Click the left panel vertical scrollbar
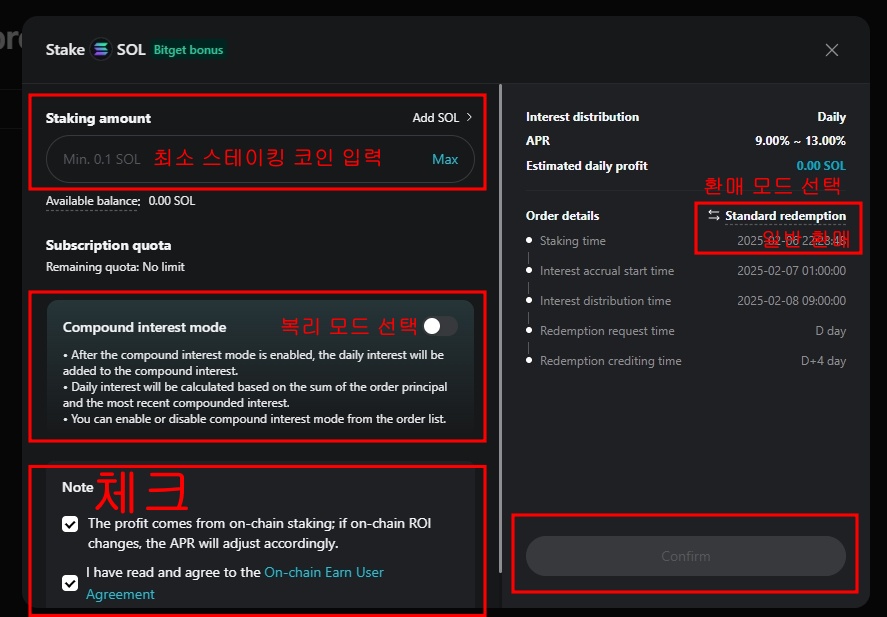This screenshot has height=617, width=887. 500,328
